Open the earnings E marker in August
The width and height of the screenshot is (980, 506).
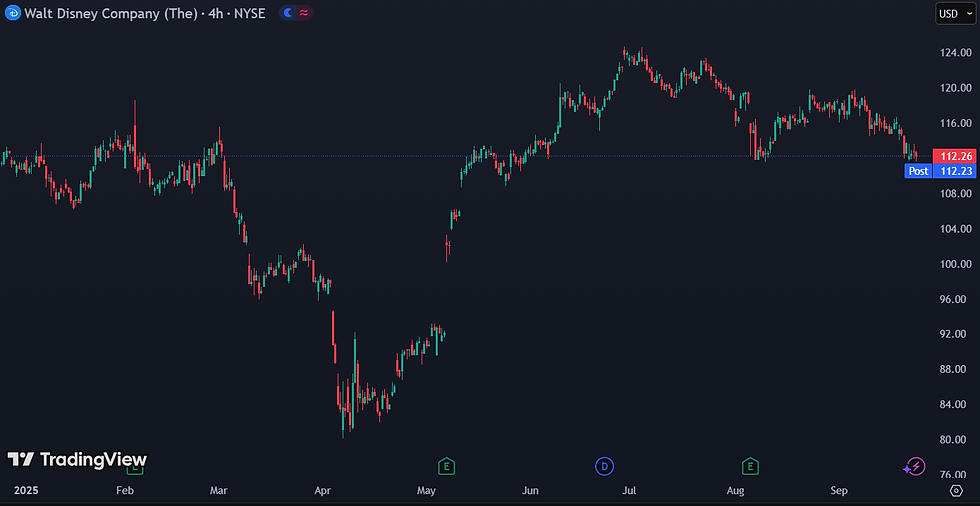click(750, 465)
